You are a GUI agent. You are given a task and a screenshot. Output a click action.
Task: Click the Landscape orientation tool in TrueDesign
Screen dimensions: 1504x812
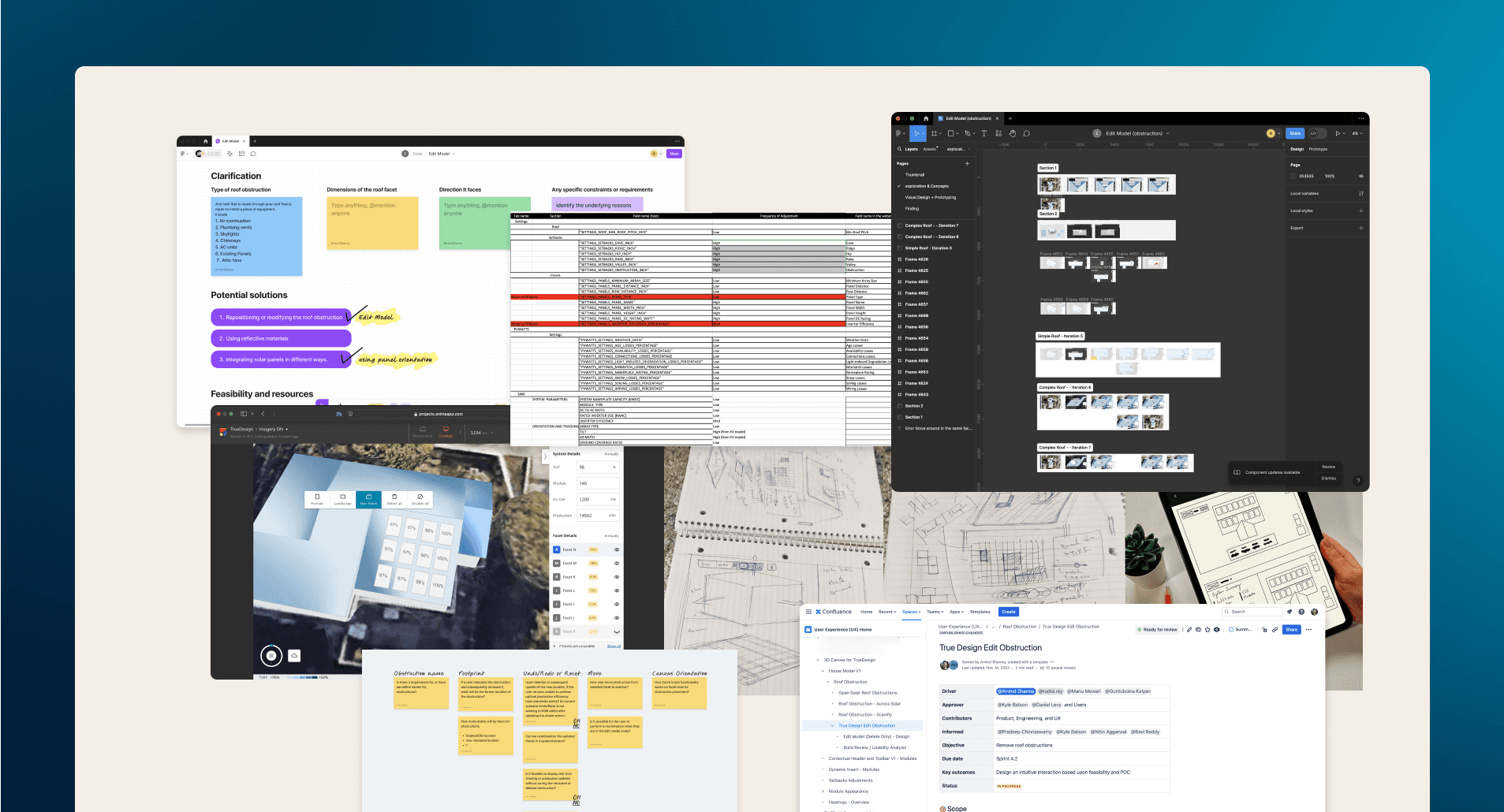coord(342,499)
